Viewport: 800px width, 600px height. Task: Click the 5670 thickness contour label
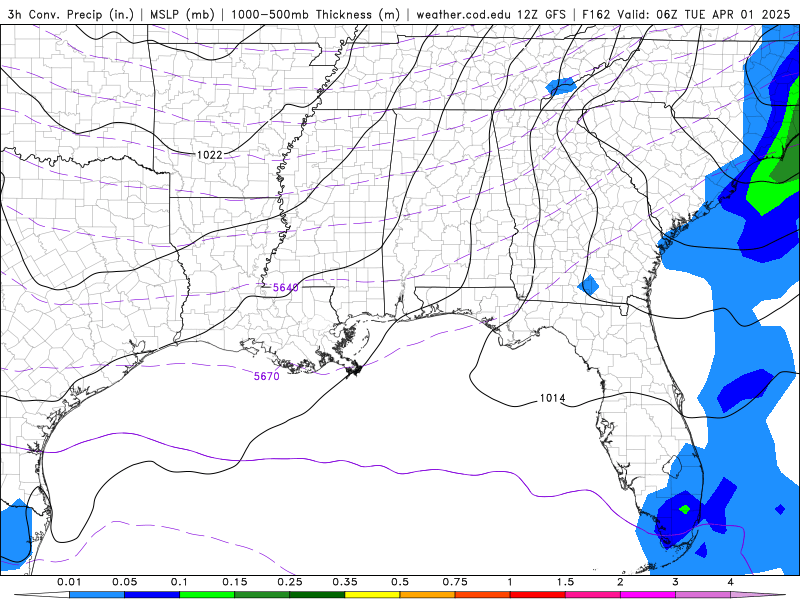[267, 377]
